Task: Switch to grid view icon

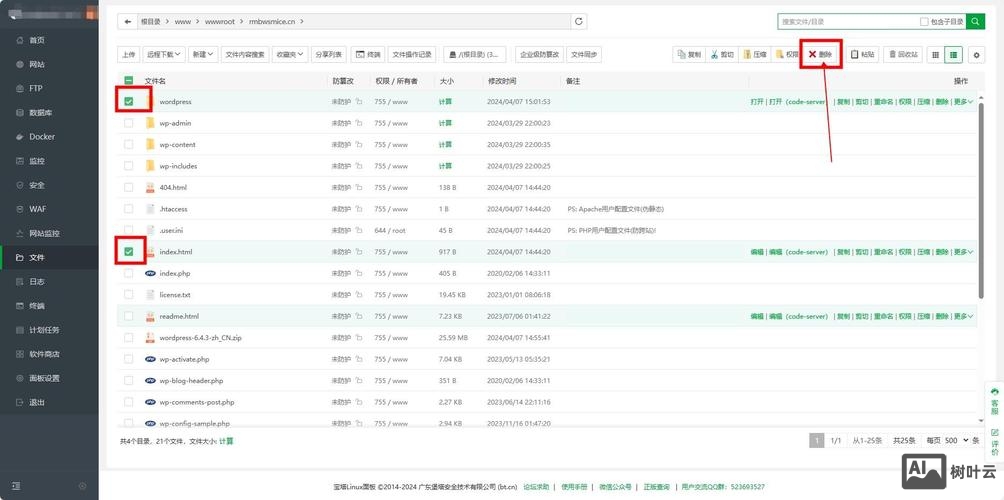Action: click(935, 55)
